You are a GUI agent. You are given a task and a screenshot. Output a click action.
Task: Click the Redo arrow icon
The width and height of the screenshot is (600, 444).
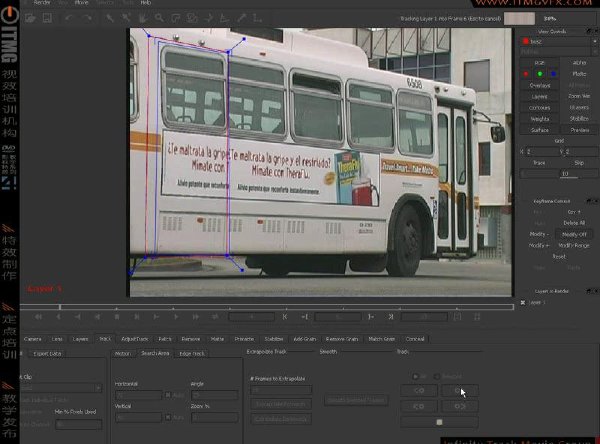87,18
